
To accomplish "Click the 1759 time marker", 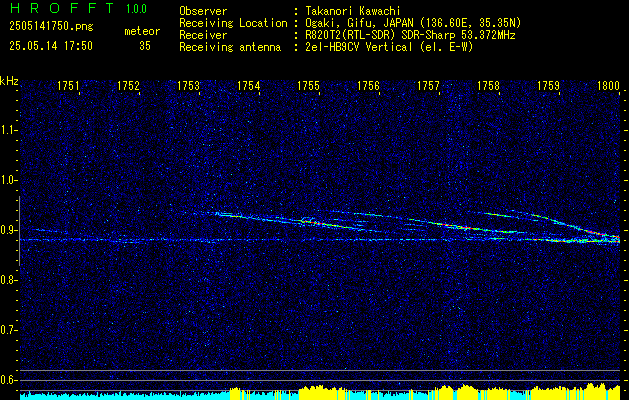I will click(548, 85).
